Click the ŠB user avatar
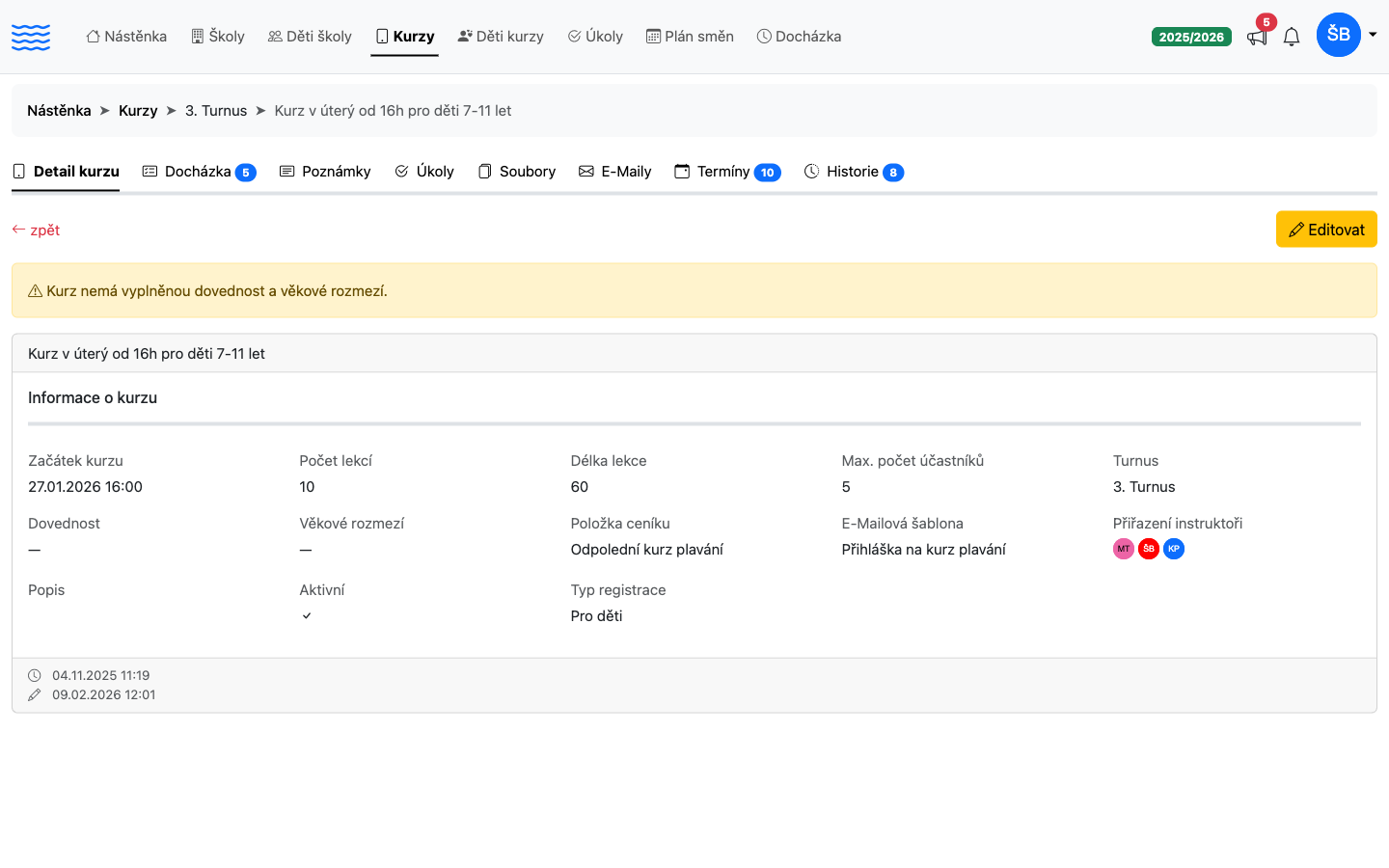Screen dimensions: 1389x868 point(1339,35)
